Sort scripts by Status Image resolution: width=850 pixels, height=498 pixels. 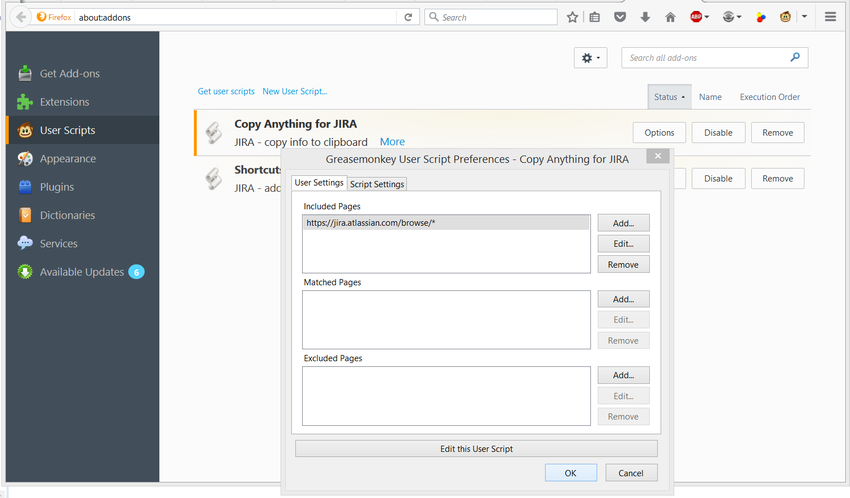pos(669,97)
